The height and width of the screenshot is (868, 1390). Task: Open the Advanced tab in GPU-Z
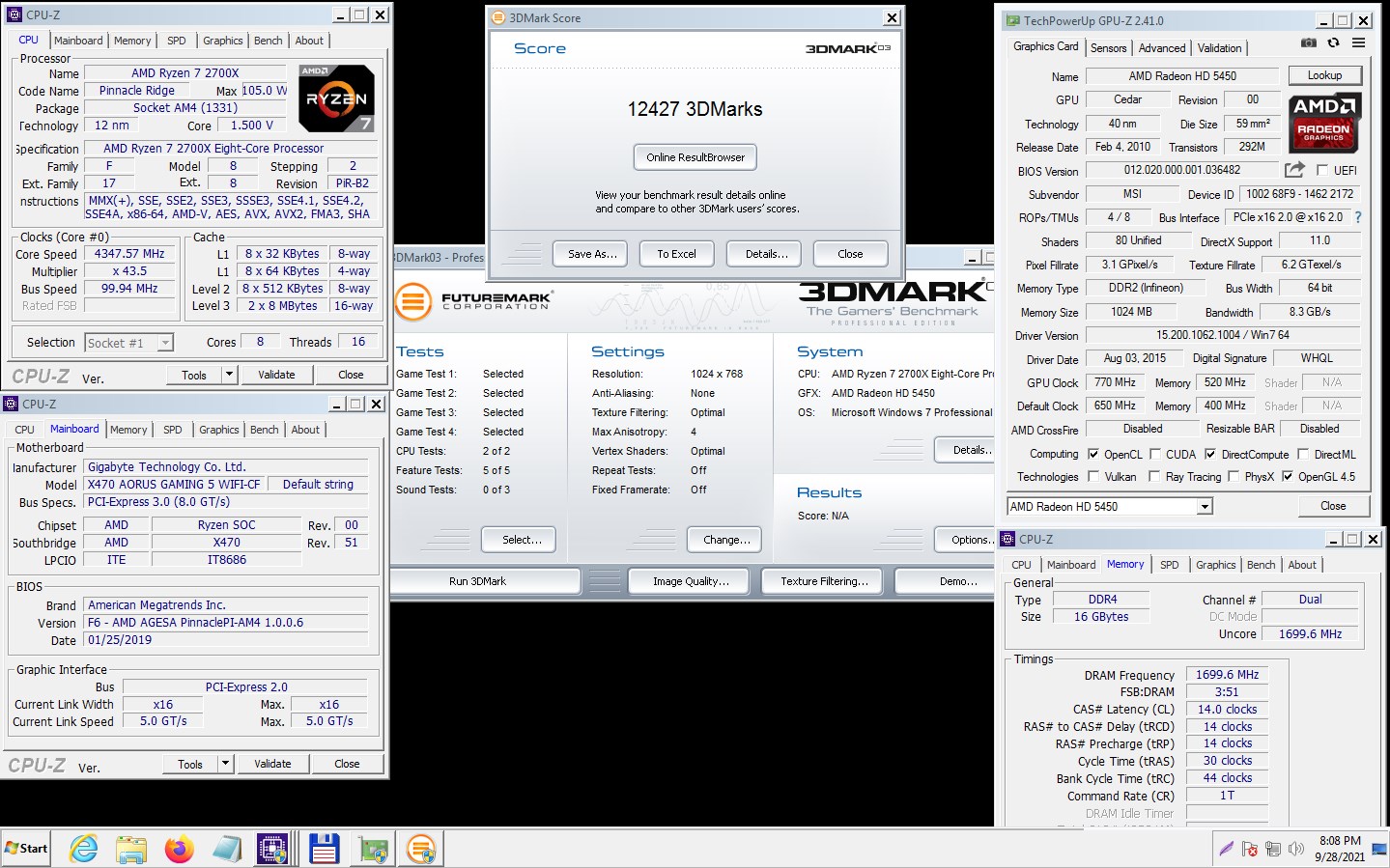(x=1162, y=48)
